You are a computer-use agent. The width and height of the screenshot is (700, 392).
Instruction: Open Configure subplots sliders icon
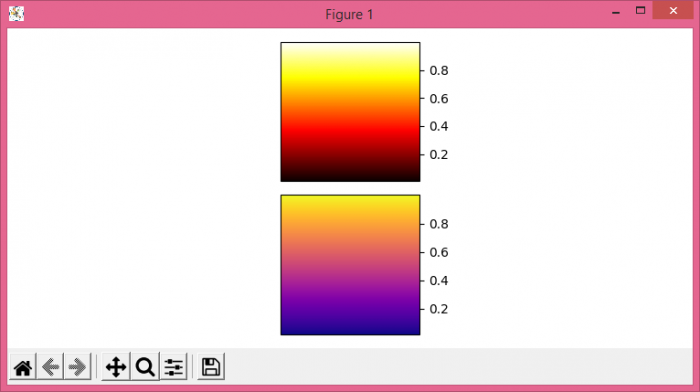[x=174, y=367]
